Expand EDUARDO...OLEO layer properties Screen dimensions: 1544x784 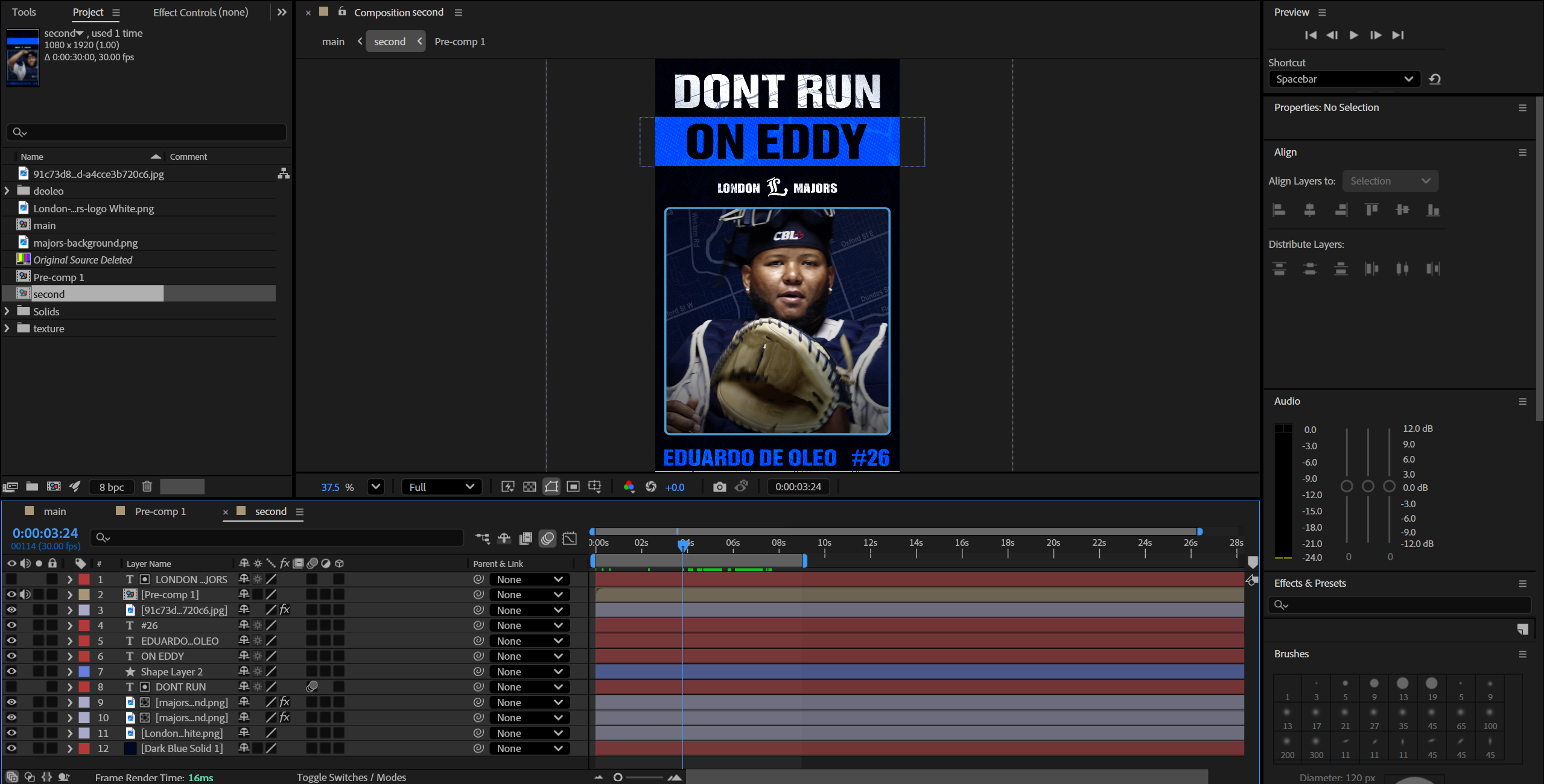(x=70, y=640)
